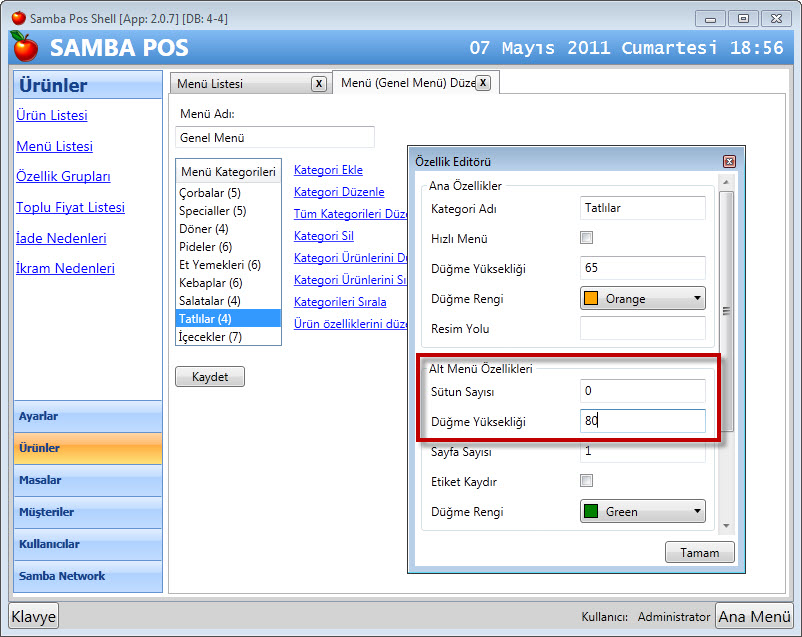Click the Samba POS apple logo
The width and height of the screenshot is (802, 637).
tap(25, 47)
